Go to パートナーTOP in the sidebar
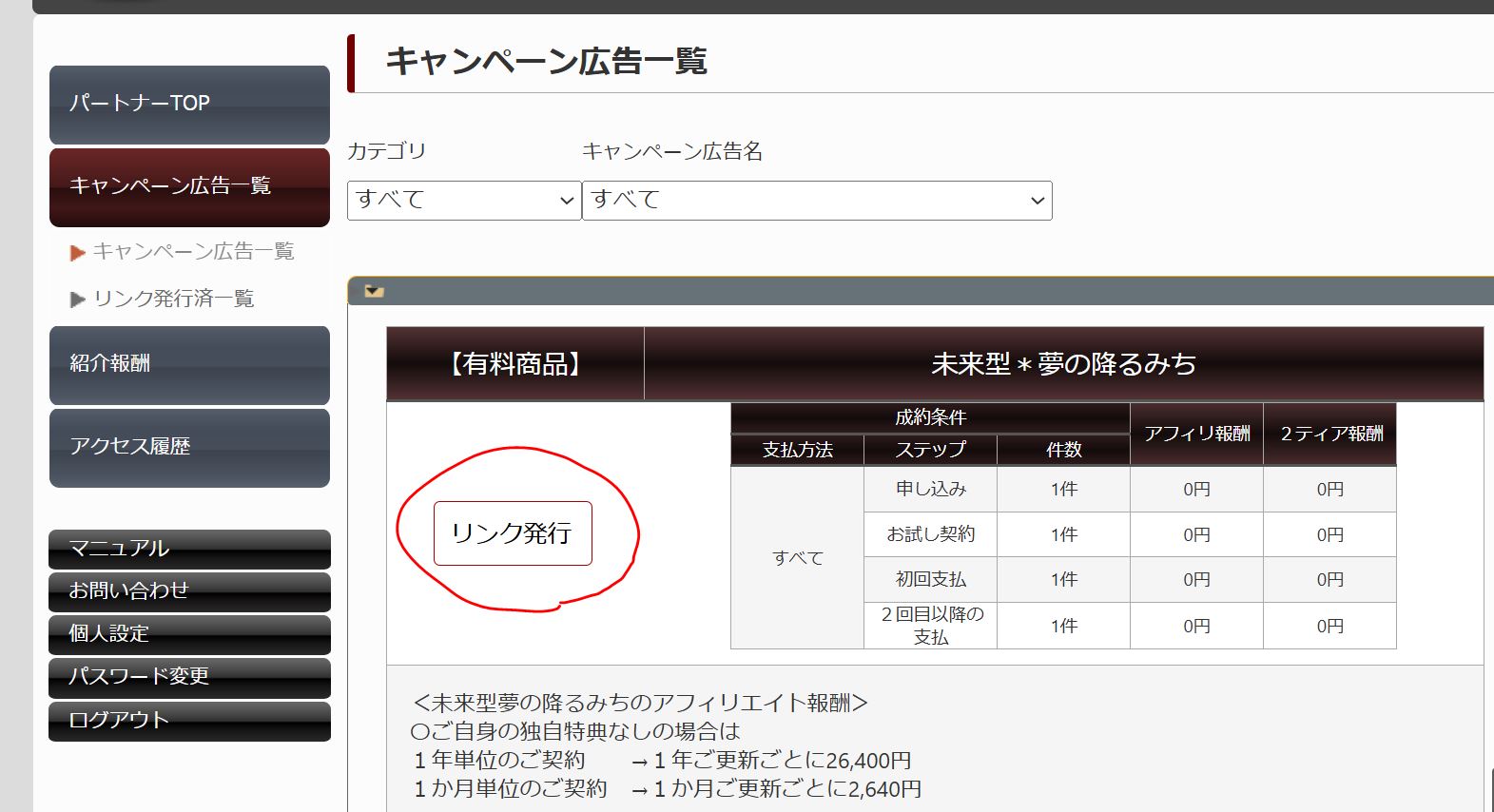The height and width of the screenshot is (812, 1494). 189,104
